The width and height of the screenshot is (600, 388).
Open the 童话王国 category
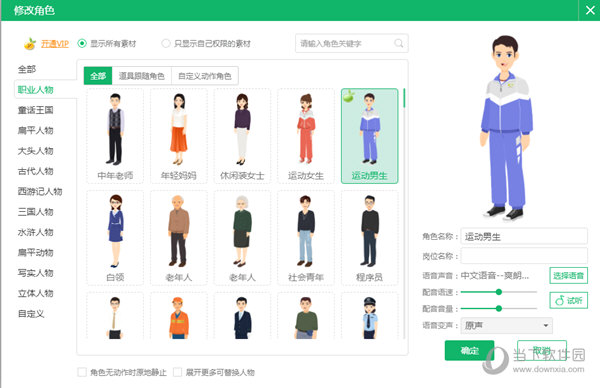pos(36,110)
